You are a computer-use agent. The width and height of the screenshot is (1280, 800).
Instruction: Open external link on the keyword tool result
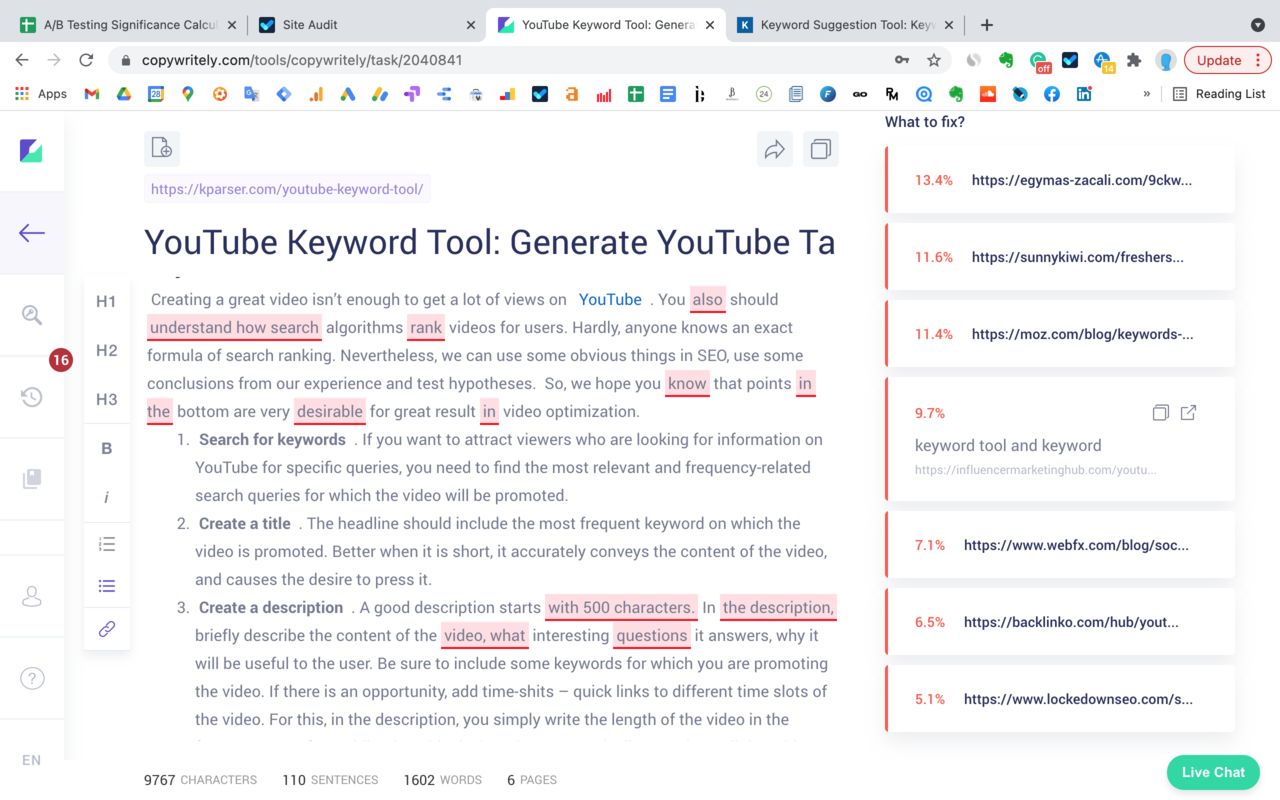tap(1188, 412)
